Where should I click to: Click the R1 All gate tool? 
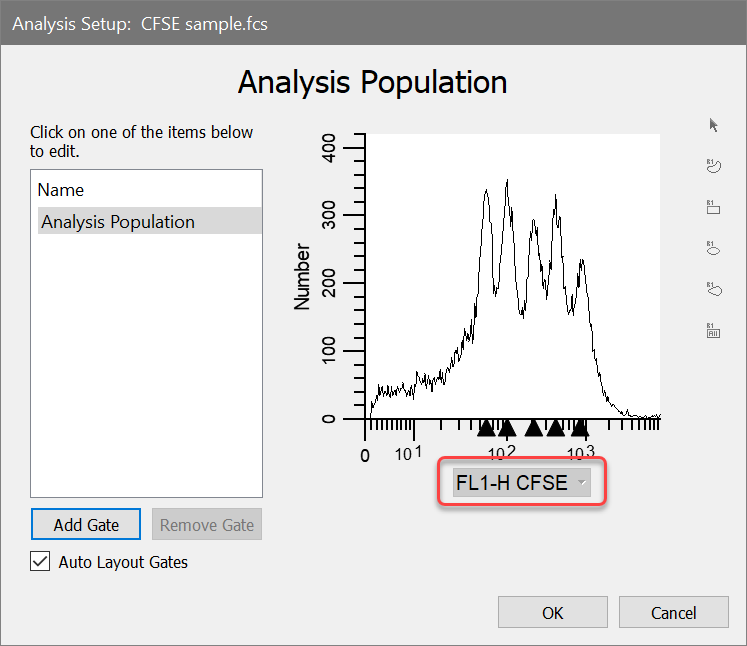[x=714, y=330]
